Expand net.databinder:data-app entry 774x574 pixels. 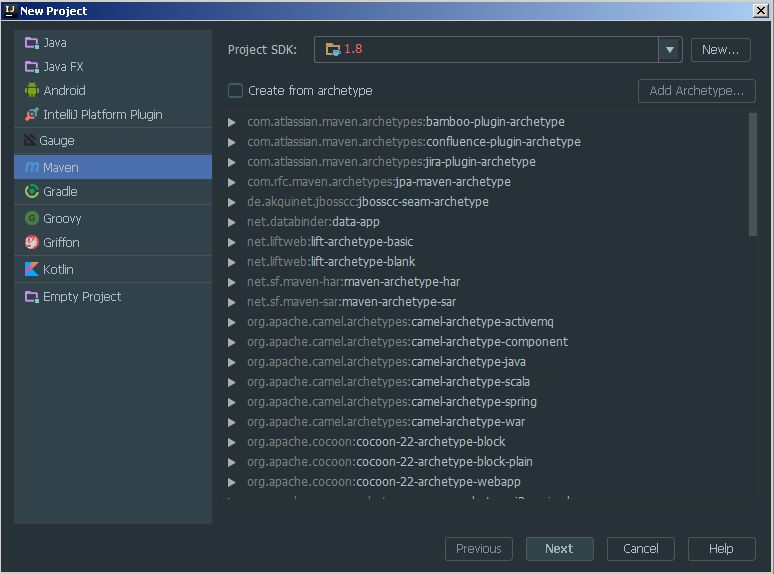232,223
